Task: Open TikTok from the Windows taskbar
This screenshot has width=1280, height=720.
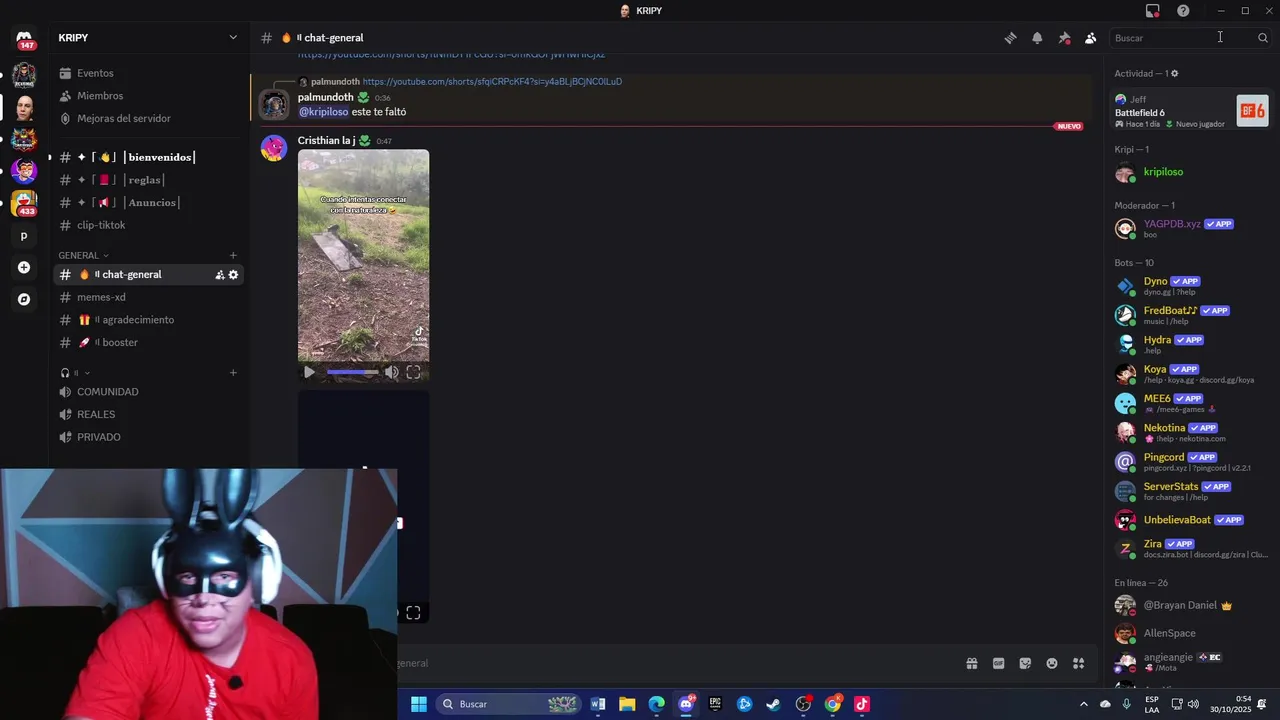Action: click(x=862, y=704)
